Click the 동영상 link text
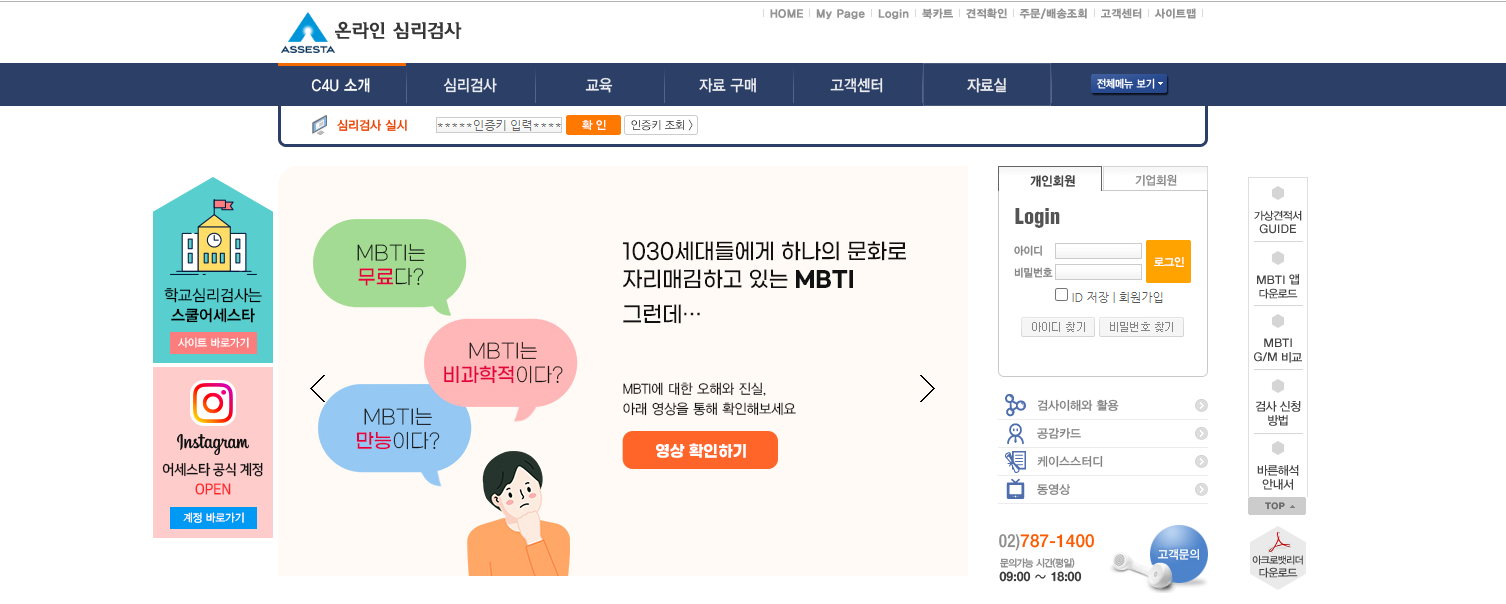The image size is (1506, 604). coord(1054,489)
